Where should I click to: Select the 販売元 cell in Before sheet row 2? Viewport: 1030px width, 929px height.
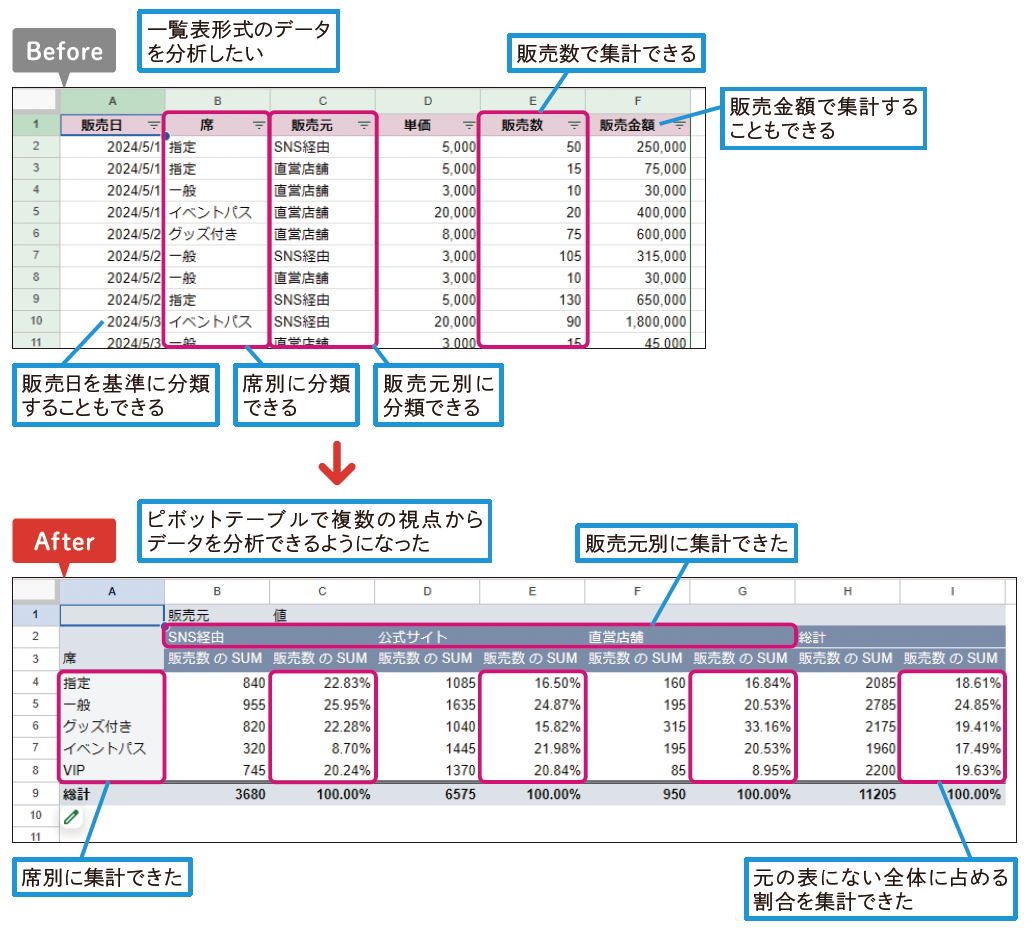[x=323, y=147]
